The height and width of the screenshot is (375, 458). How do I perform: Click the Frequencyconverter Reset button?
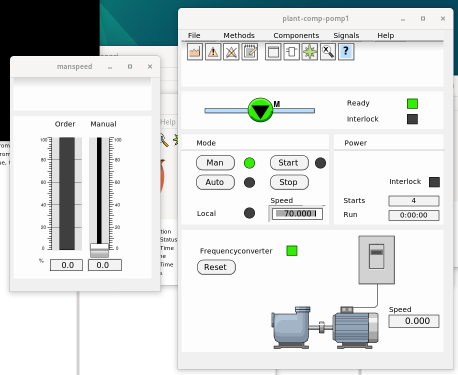tap(216, 267)
